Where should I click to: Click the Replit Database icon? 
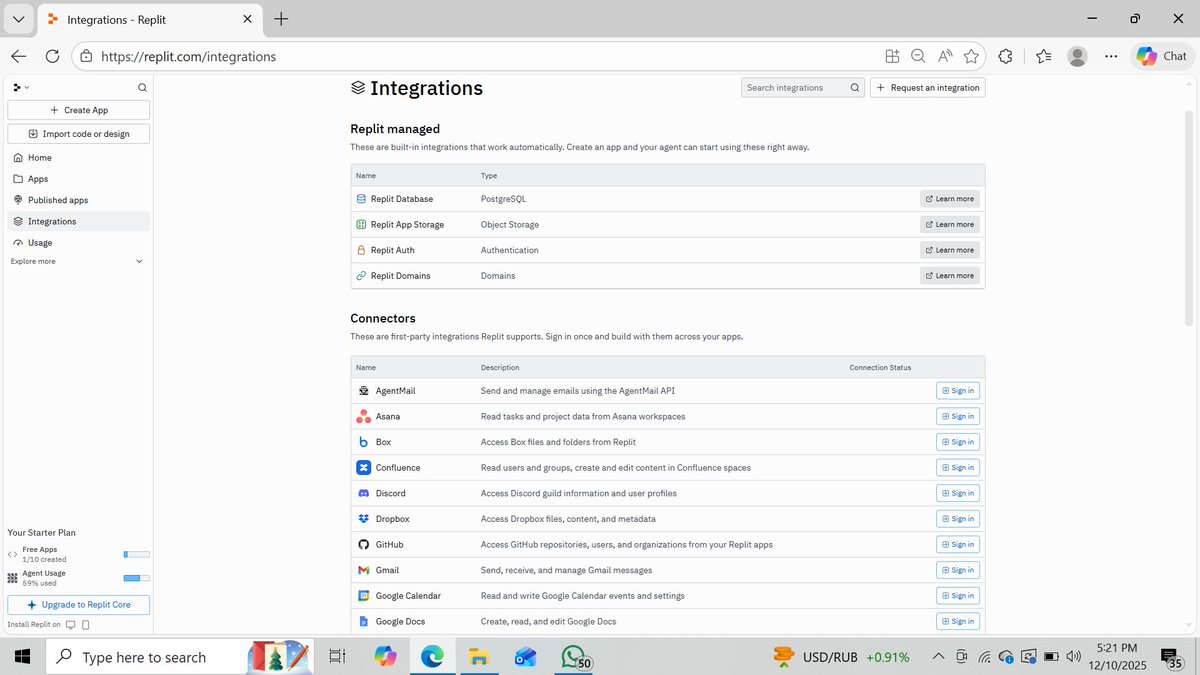[x=361, y=199]
